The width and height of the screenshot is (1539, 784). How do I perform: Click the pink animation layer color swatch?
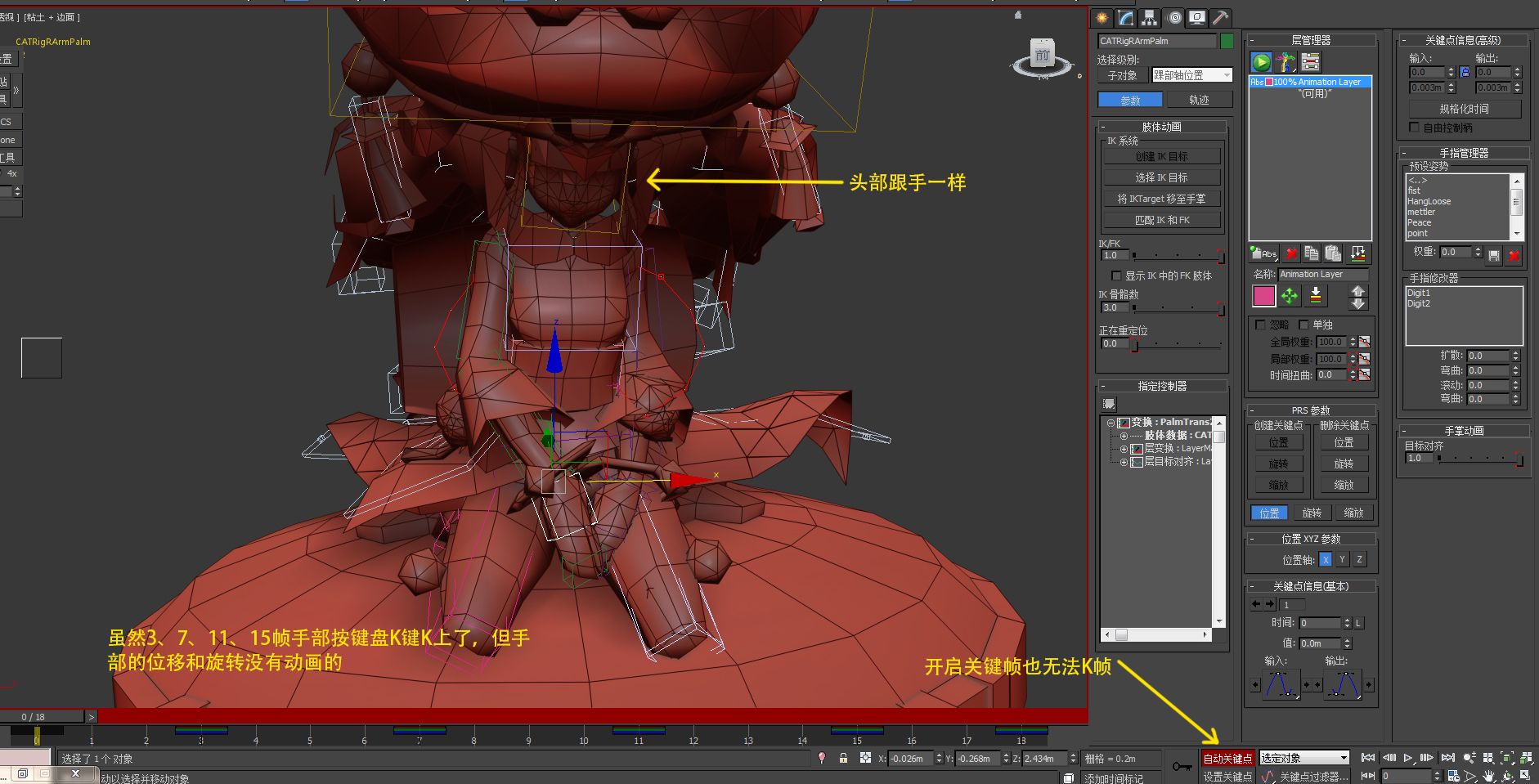(1264, 296)
